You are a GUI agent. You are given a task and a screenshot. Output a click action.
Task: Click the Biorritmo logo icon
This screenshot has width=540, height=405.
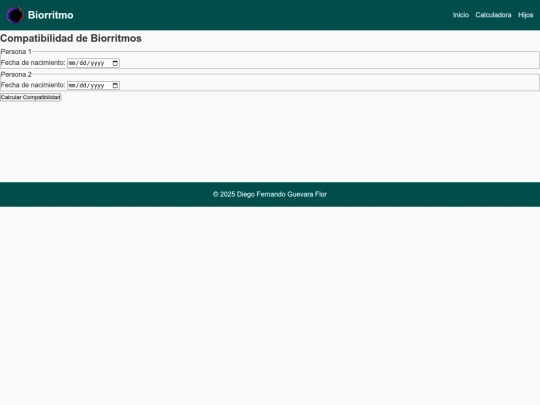pos(15,15)
